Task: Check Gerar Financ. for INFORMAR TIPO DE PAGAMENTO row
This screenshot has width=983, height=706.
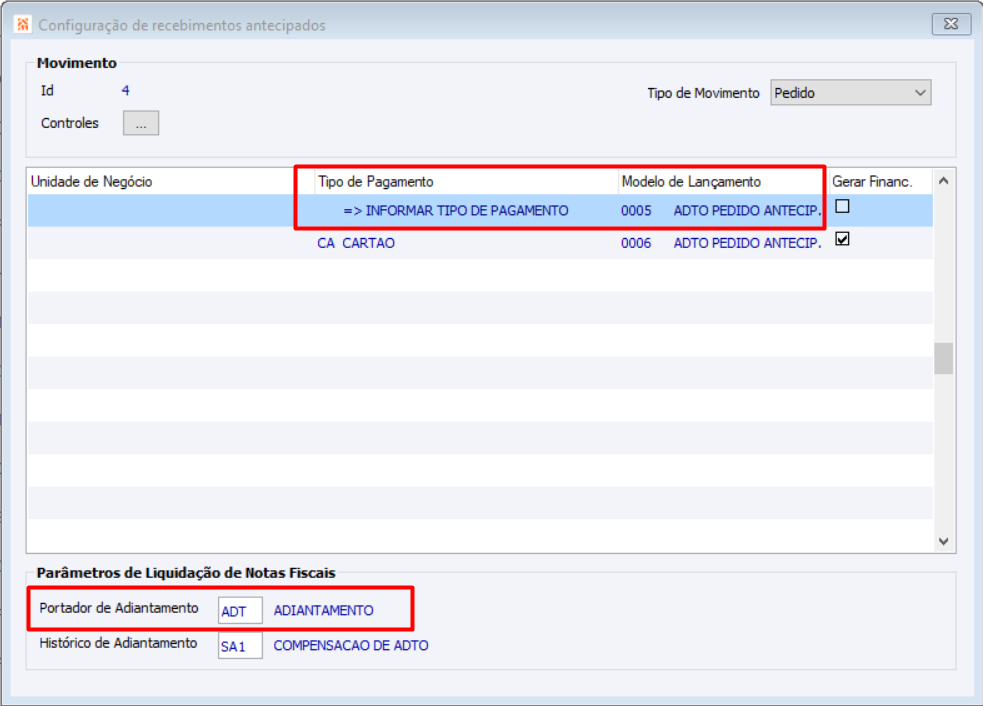Action: coord(842,206)
